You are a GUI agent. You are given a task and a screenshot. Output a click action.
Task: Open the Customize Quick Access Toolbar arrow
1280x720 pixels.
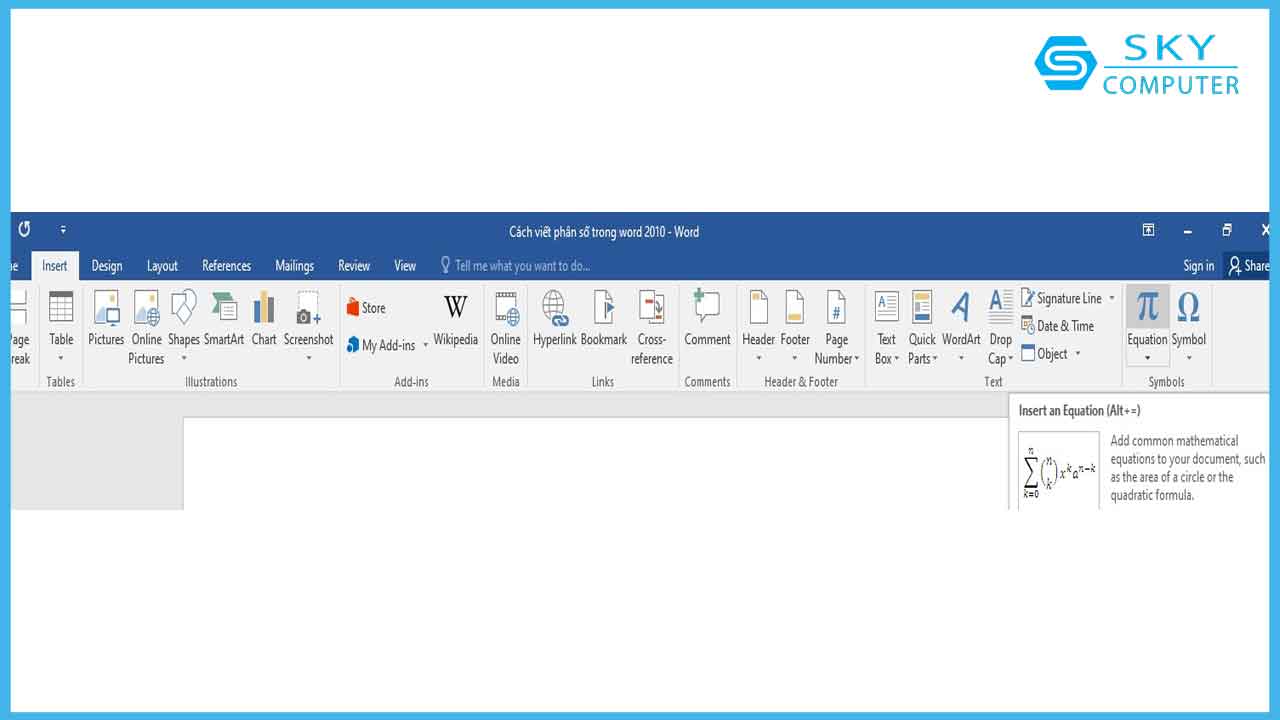pyautogui.click(x=63, y=230)
